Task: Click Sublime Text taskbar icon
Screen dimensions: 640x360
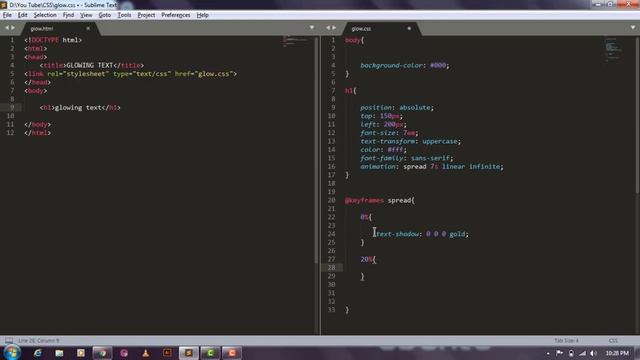Action: coord(189,353)
